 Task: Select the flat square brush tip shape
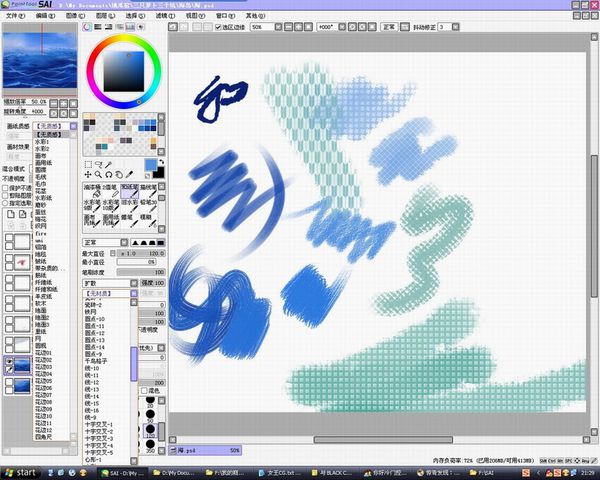pos(161,243)
